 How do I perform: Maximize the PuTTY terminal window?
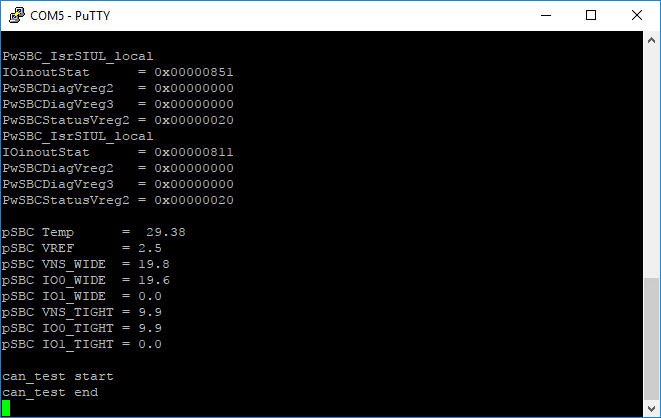[591, 15]
